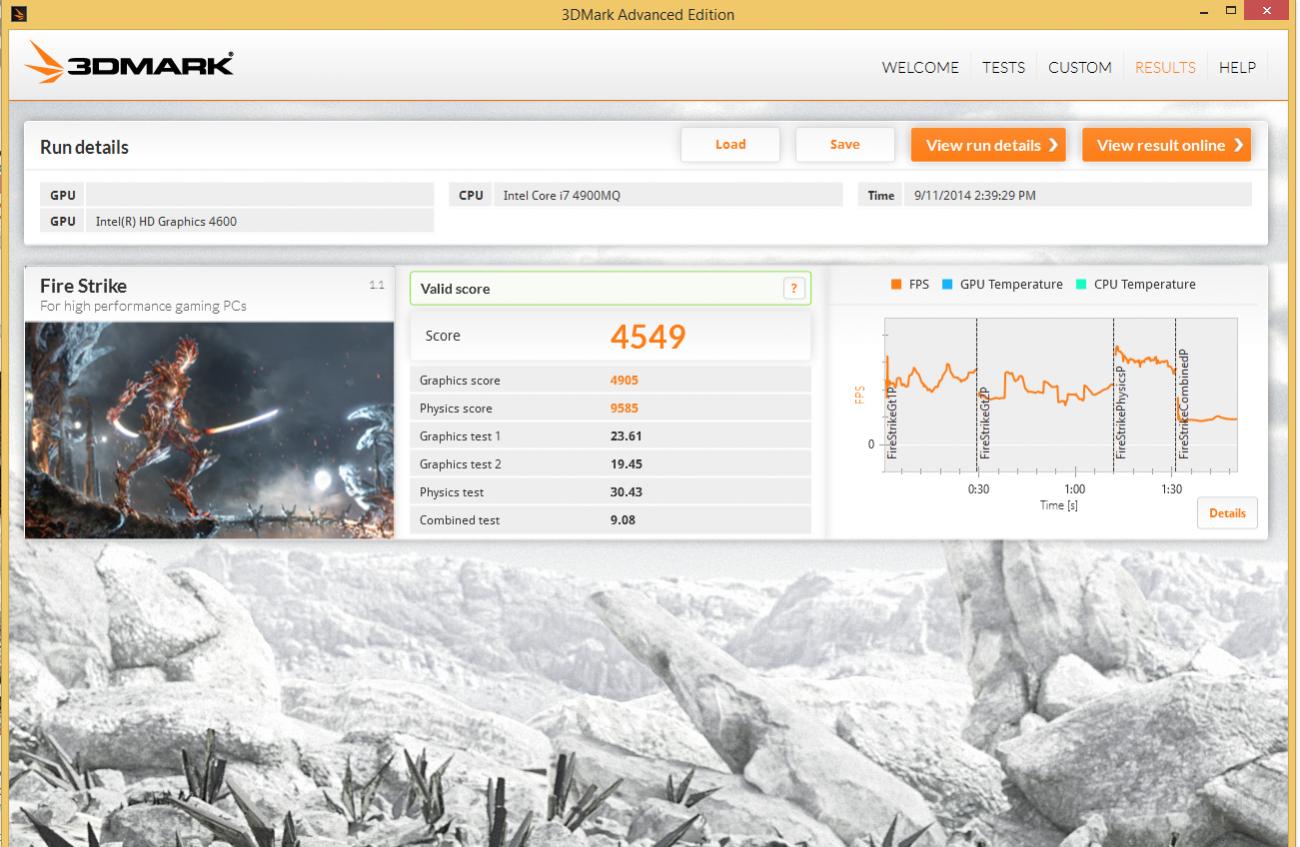This screenshot has height=847, width=1300.
Task: Click the FireStrikePhysicsP marker in chart
Action: coord(1121,411)
